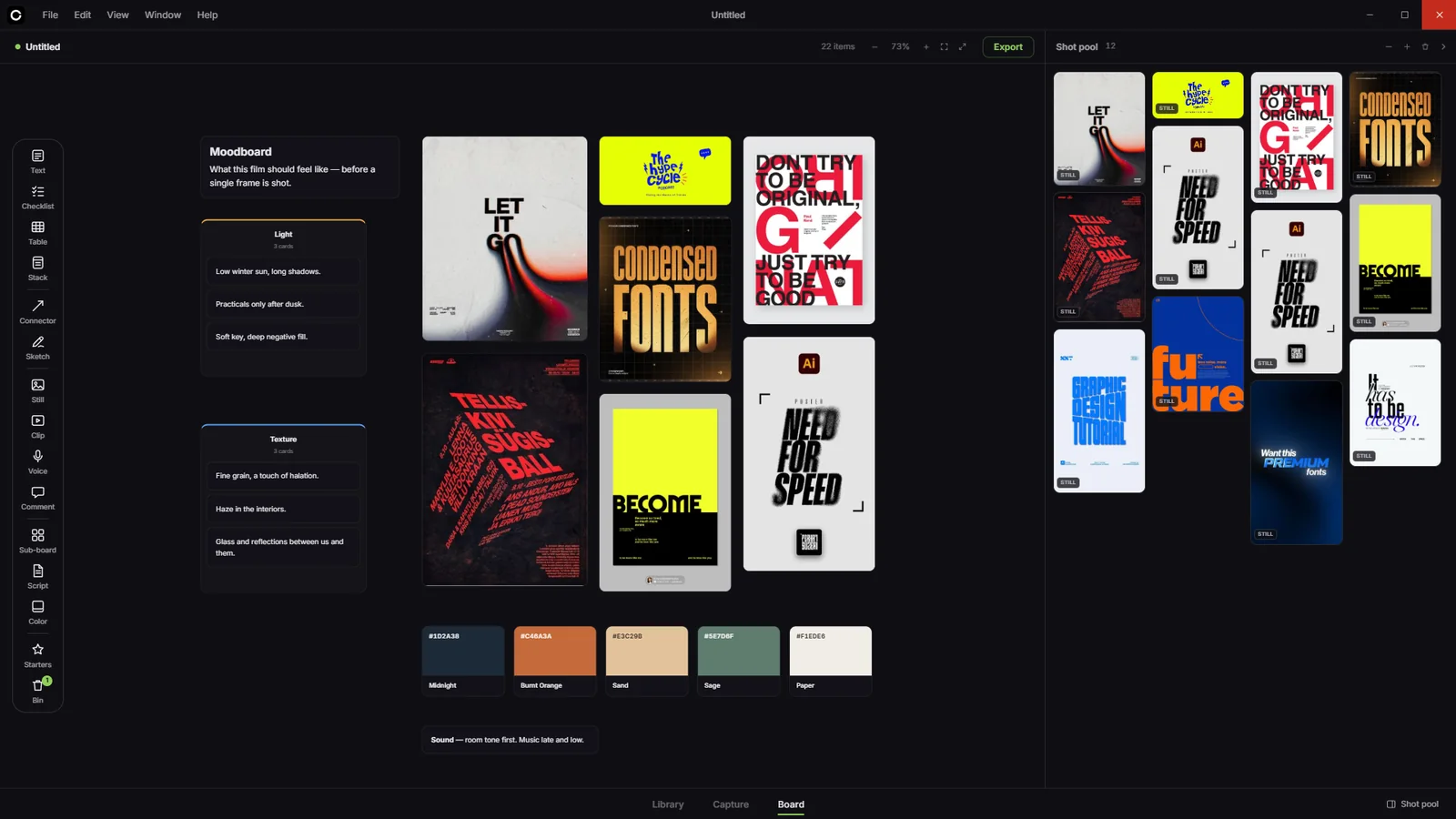Insert a Clip from the sidebar

(37, 426)
